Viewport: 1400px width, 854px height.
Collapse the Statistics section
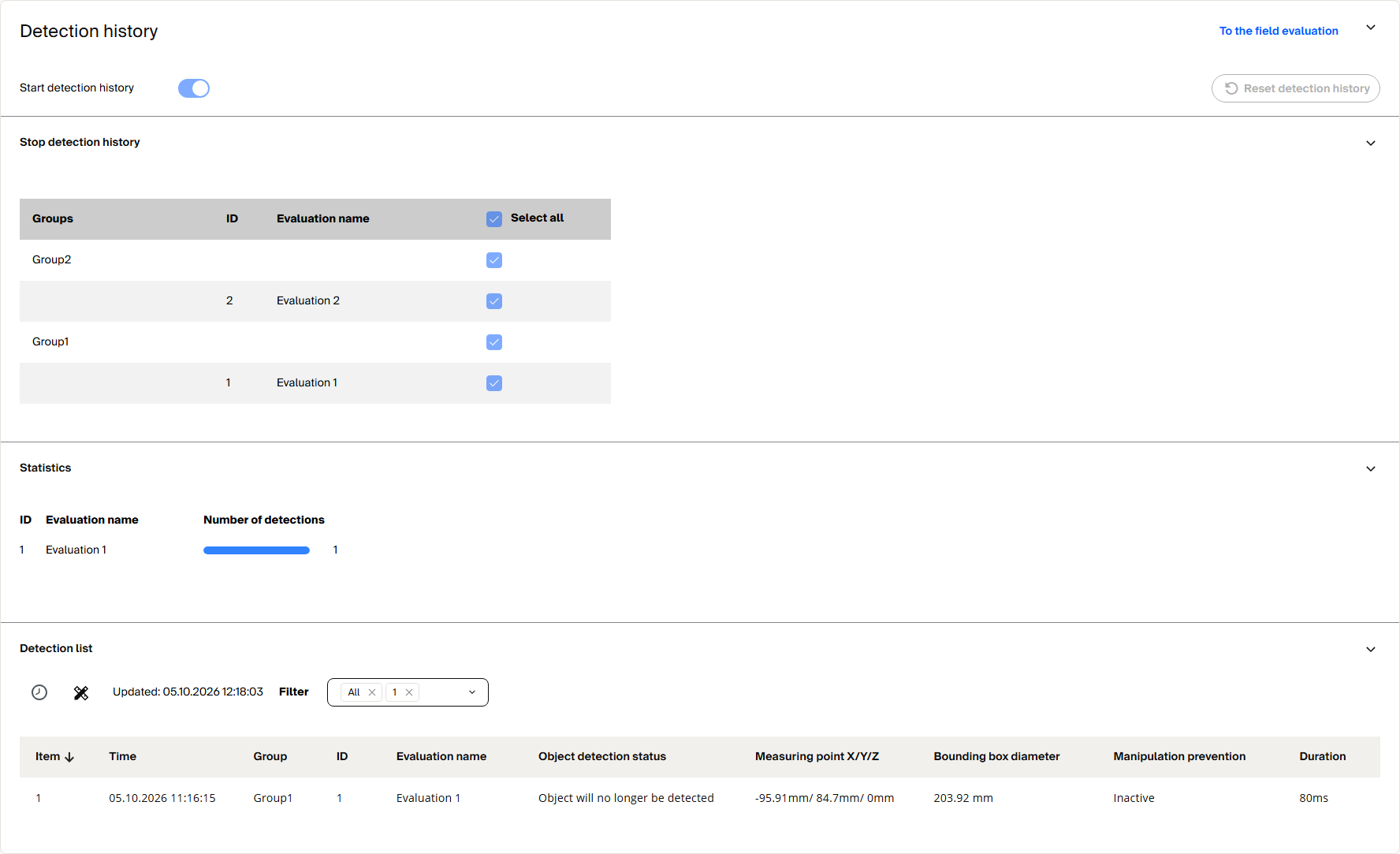point(1371,468)
